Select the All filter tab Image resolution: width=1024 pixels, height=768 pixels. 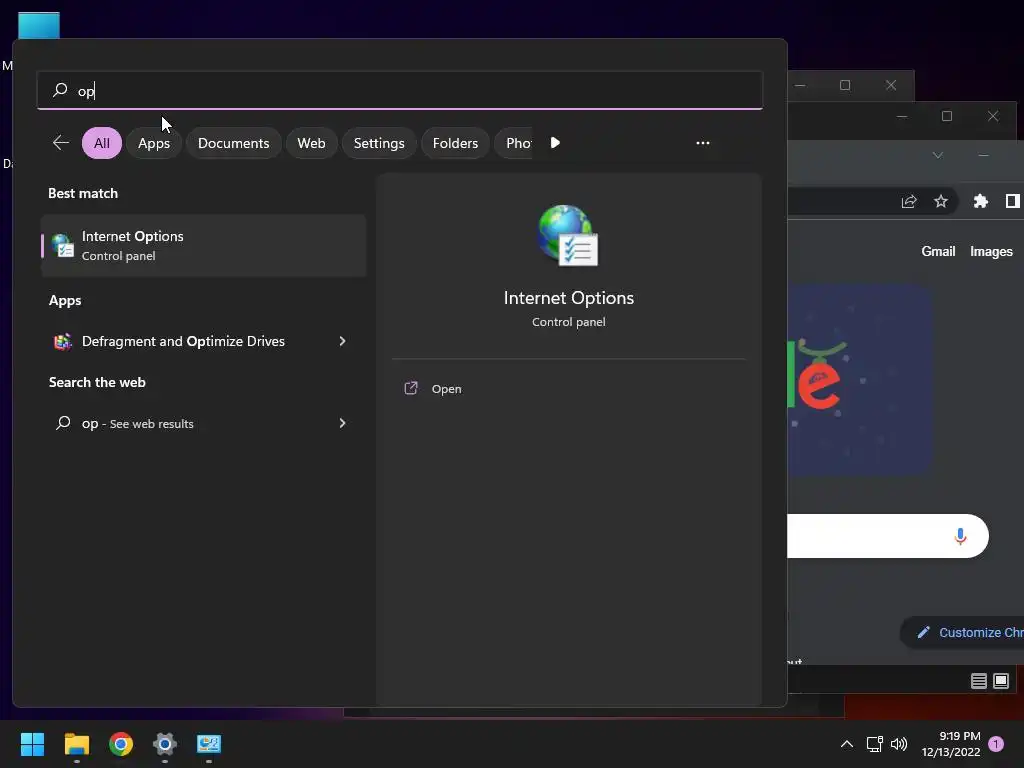point(102,143)
